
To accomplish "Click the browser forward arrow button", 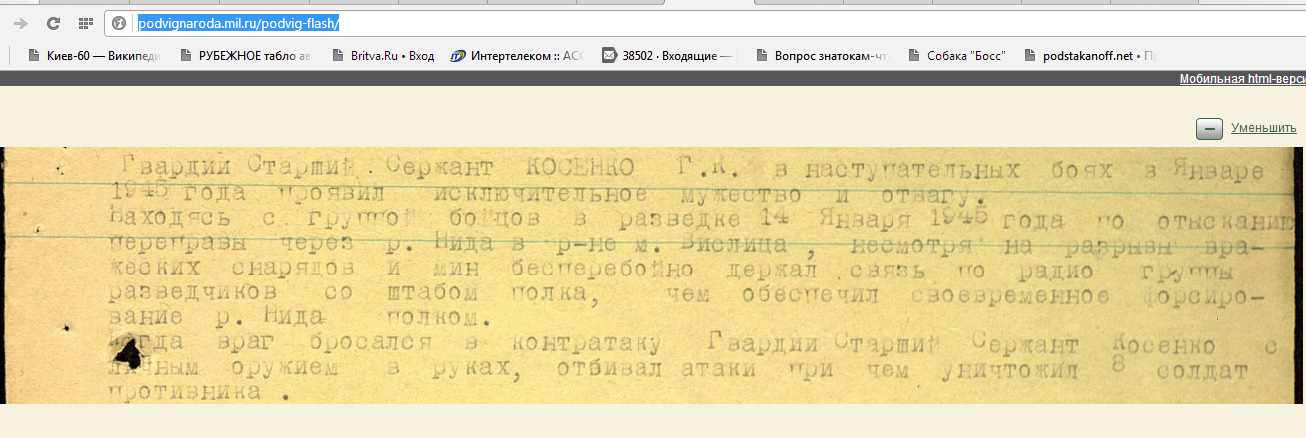I will pos(22,22).
